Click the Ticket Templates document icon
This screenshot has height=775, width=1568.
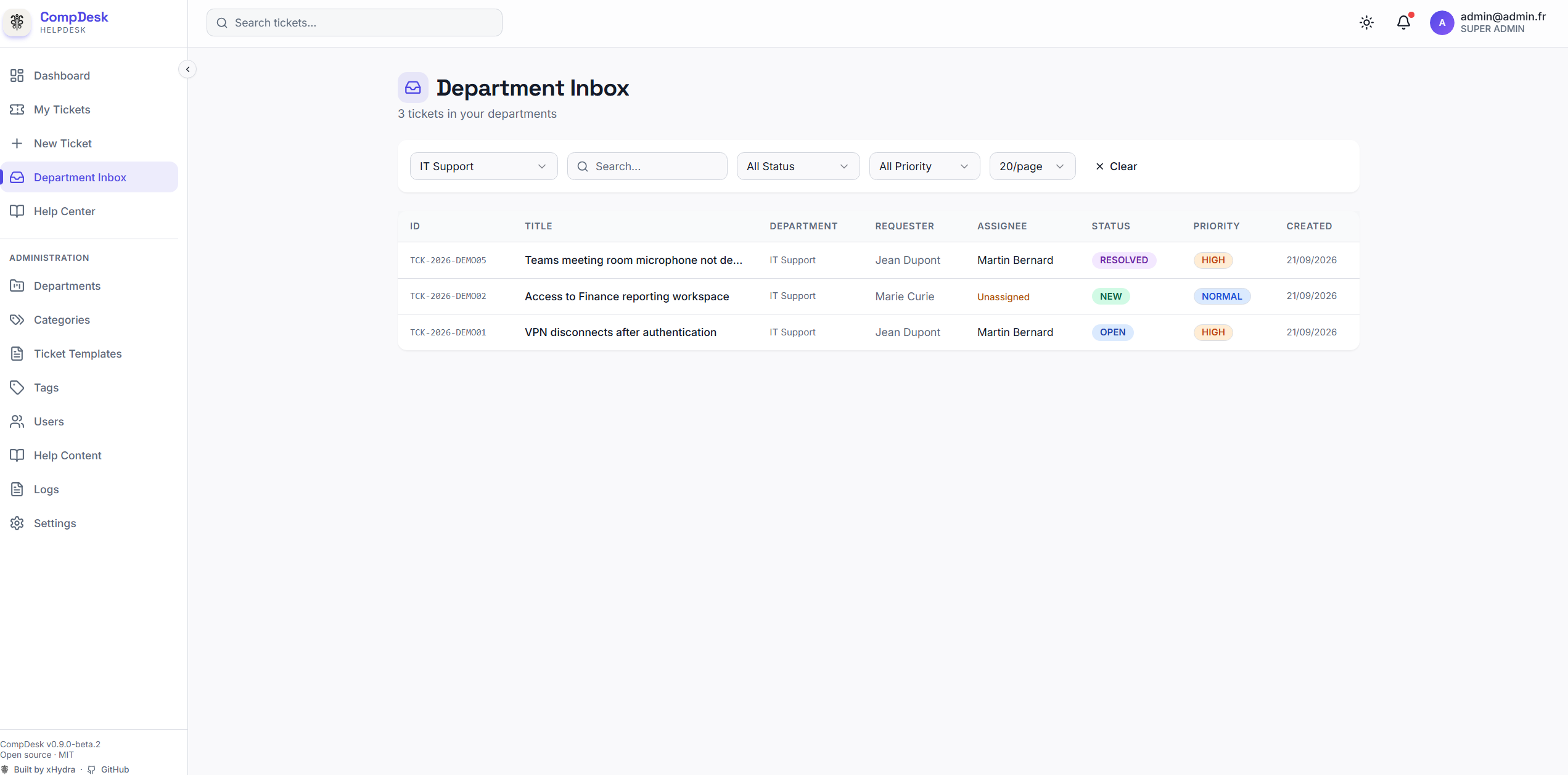(x=17, y=353)
